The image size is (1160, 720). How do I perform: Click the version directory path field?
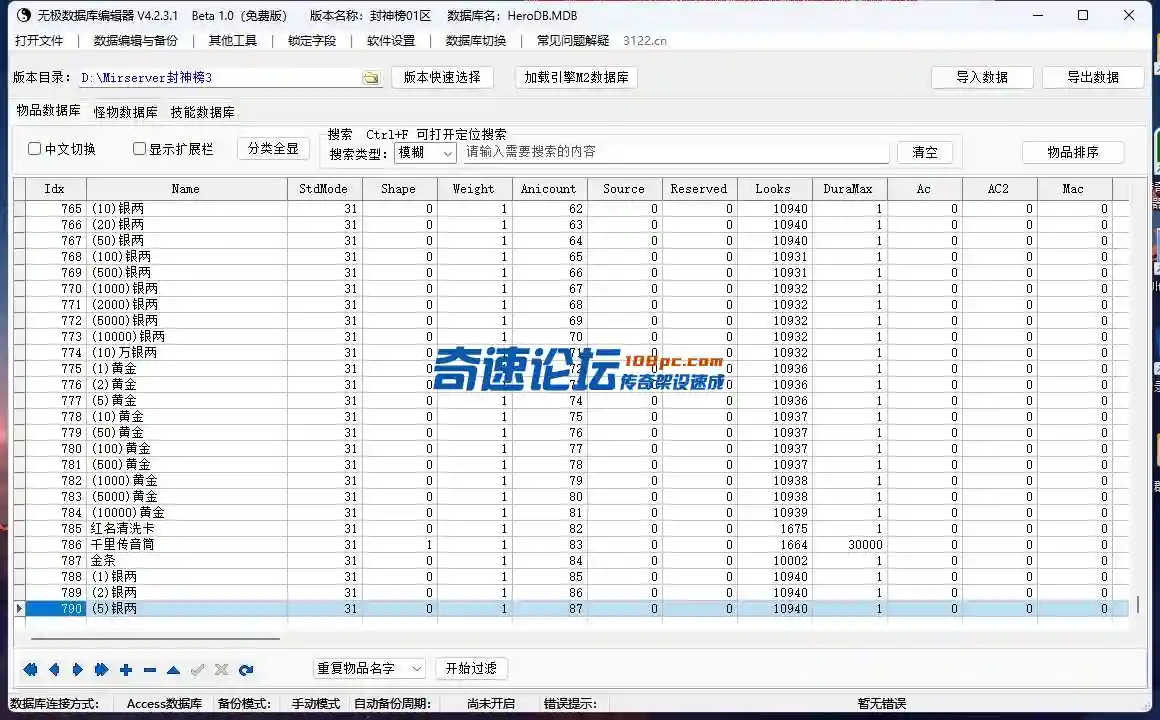point(220,78)
